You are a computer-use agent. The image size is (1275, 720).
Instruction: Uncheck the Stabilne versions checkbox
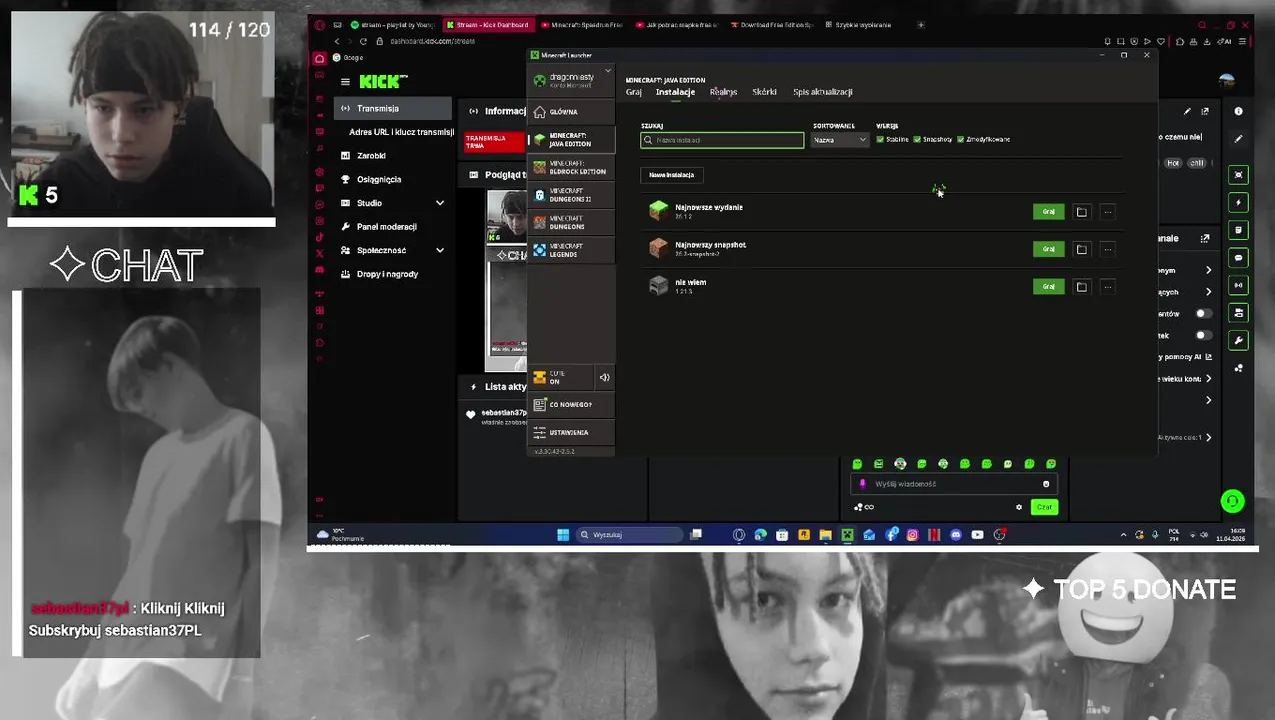[x=880, y=140]
